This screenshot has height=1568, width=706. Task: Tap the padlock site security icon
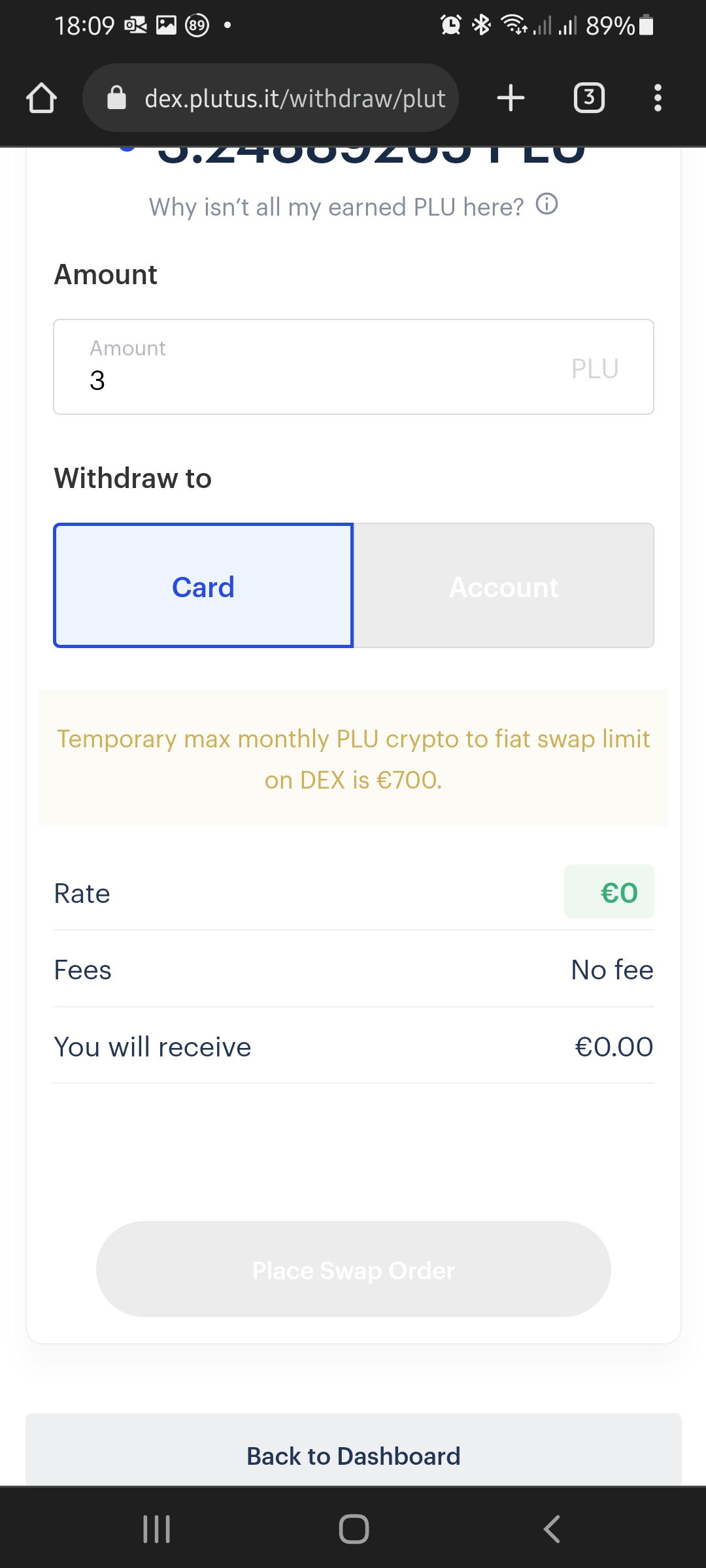pyautogui.click(x=116, y=98)
